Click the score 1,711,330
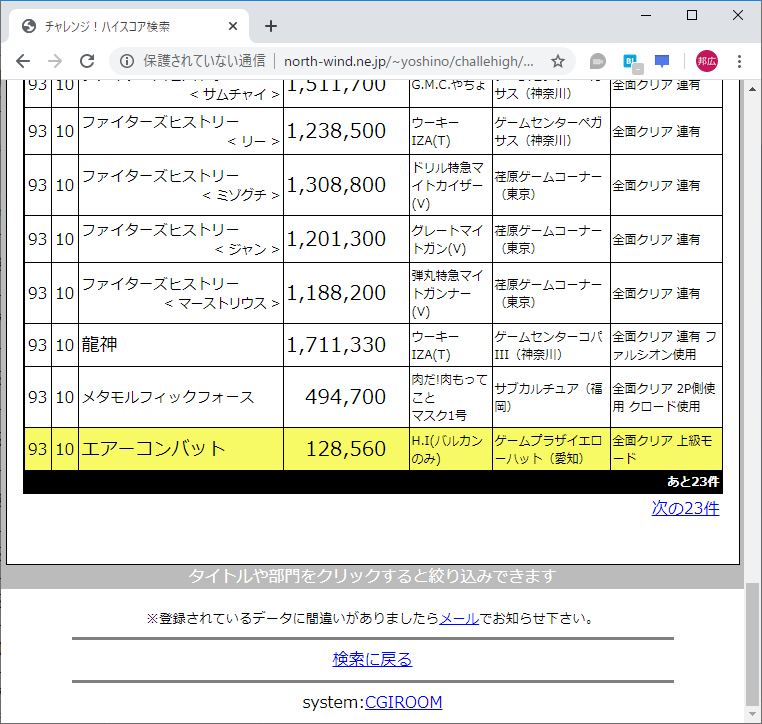The image size is (762, 724). pos(336,345)
